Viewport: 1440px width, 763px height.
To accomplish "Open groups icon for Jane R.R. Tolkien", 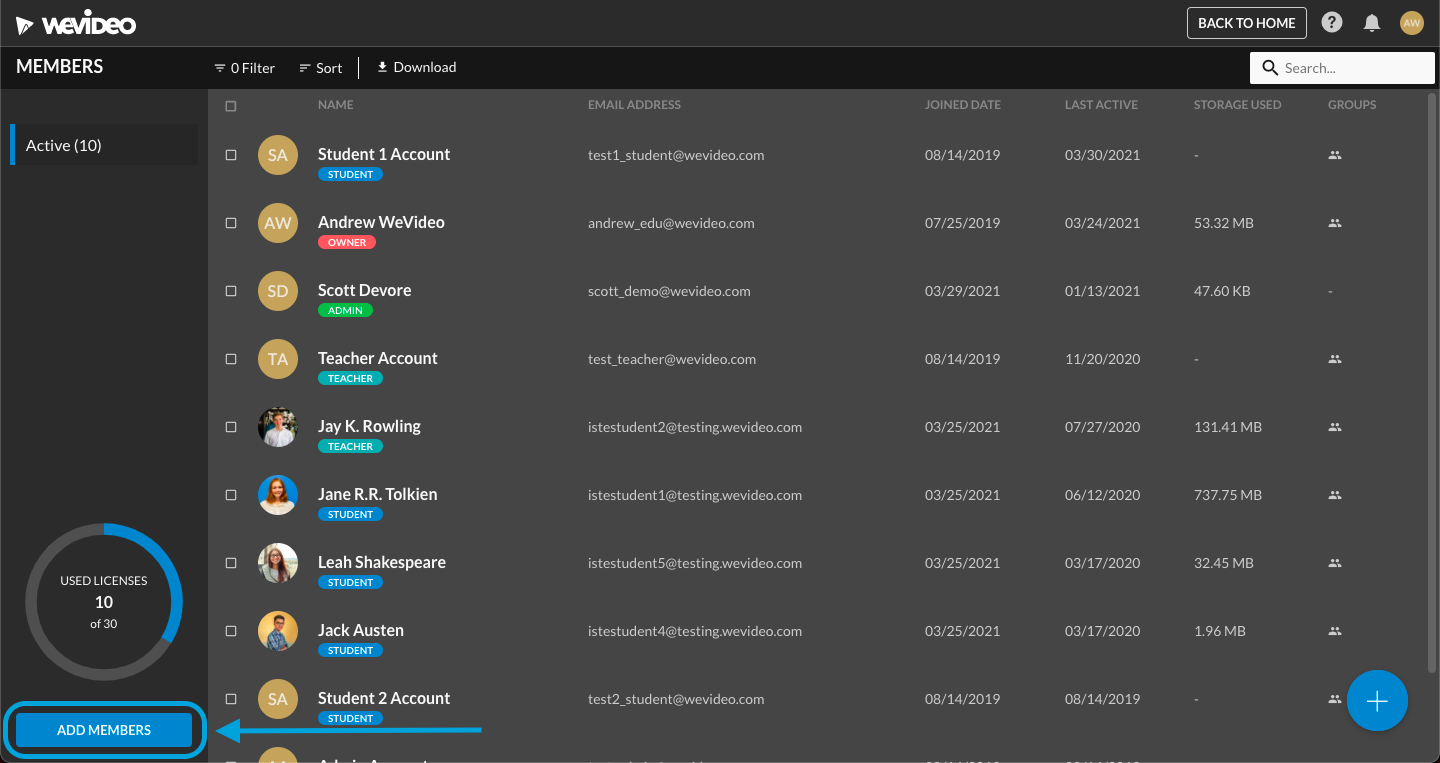I will [1334, 495].
